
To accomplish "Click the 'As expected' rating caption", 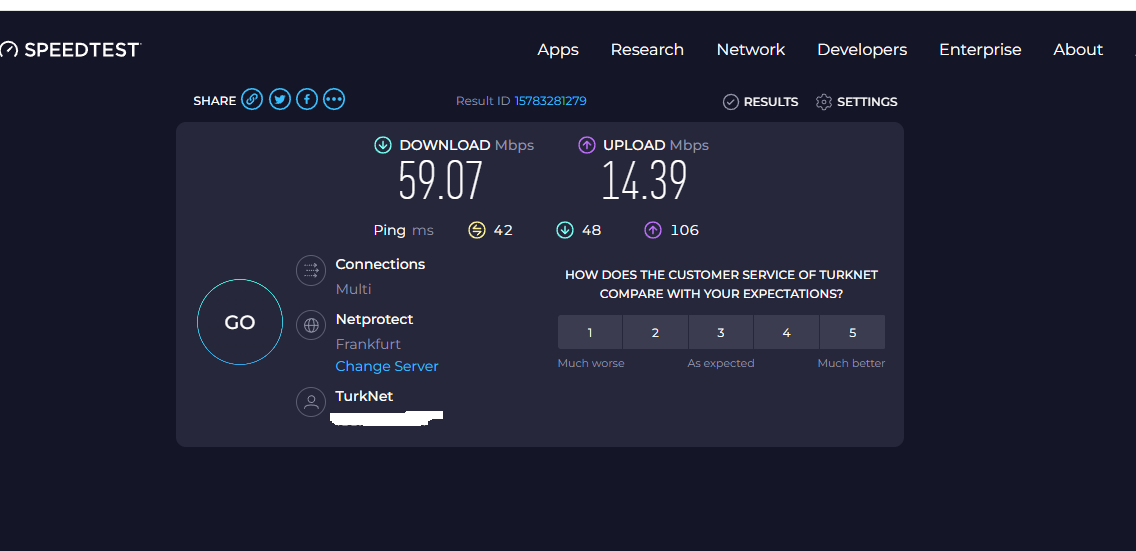I will [721, 363].
